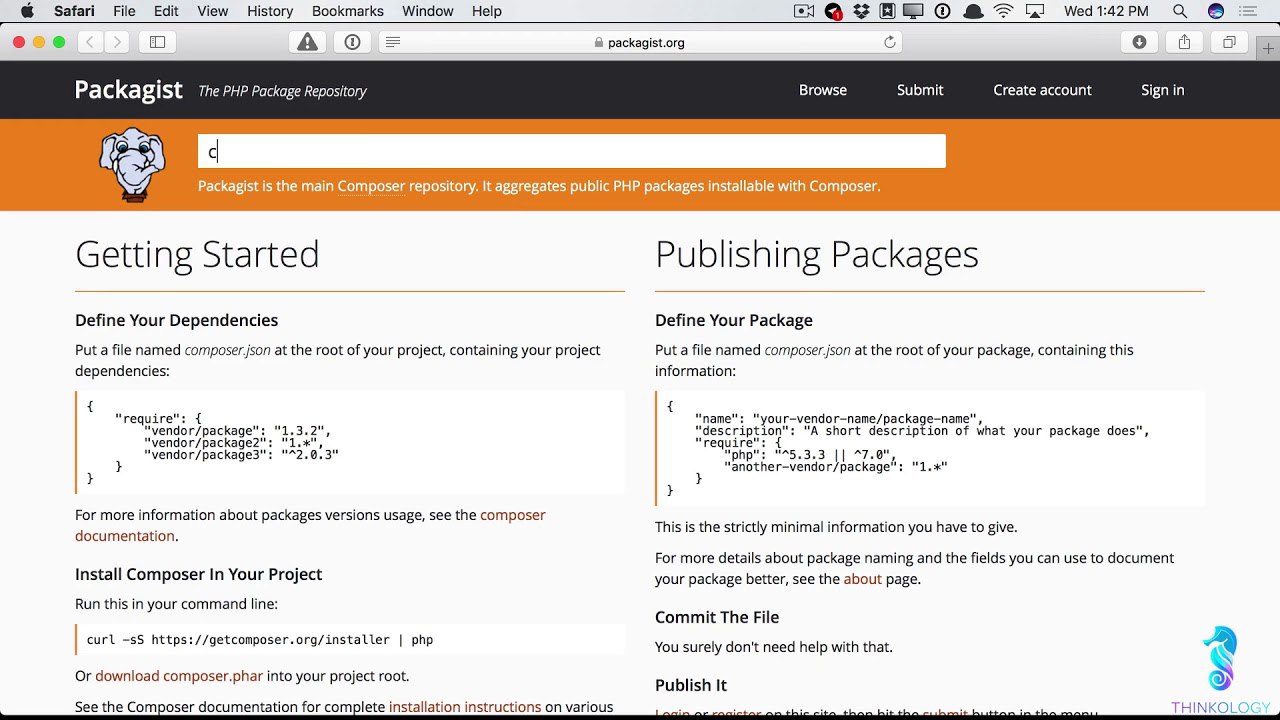This screenshot has height=720, width=1280.
Task: Open the View menu
Action: pos(213,11)
